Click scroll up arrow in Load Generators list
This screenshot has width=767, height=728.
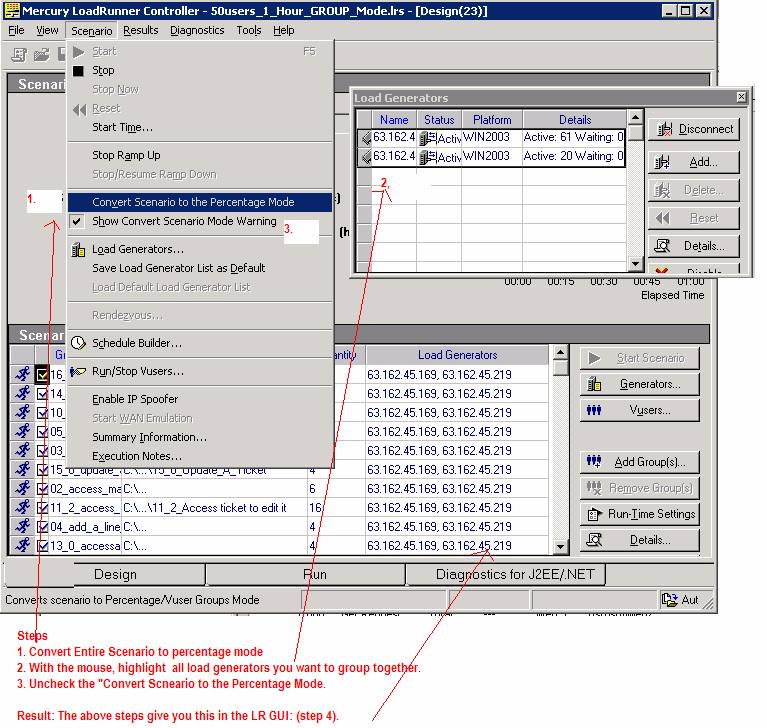(x=635, y=117)
